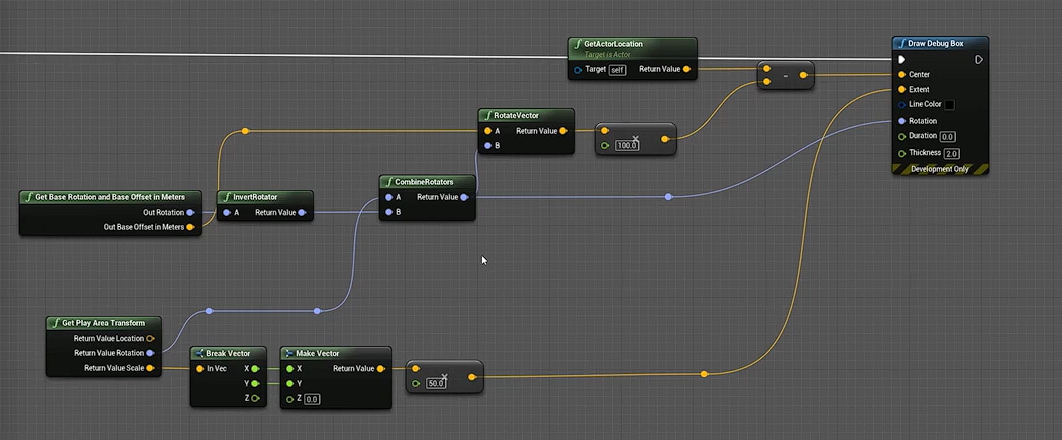The image size is (1062, 440).
Task: Edit the Make Vector Z value 0.0
Action: (312, 399)
